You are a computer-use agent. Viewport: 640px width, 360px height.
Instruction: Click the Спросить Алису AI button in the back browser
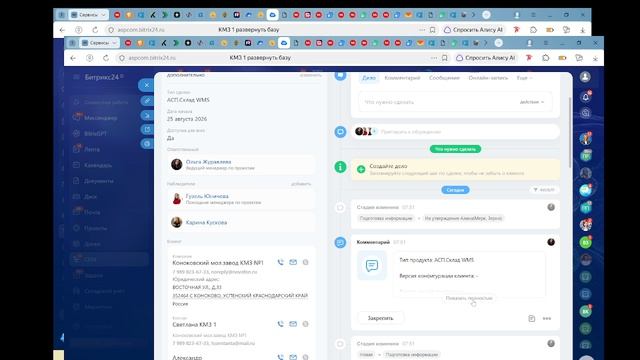(x=473, y=30)
